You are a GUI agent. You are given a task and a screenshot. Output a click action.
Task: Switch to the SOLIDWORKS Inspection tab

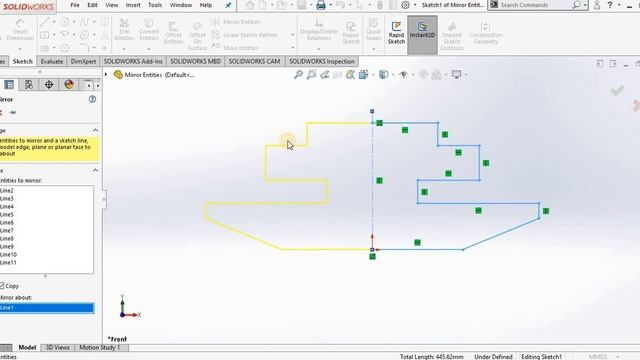(x=322, y=61)
